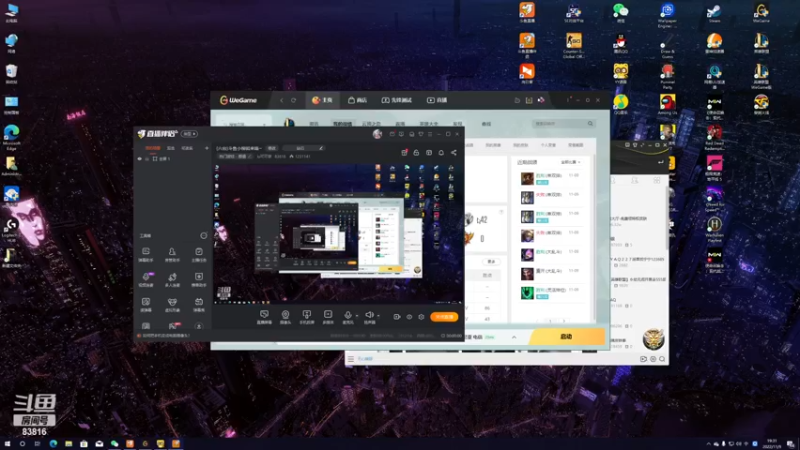Edit the stream title pencil icon

point(321,148)
